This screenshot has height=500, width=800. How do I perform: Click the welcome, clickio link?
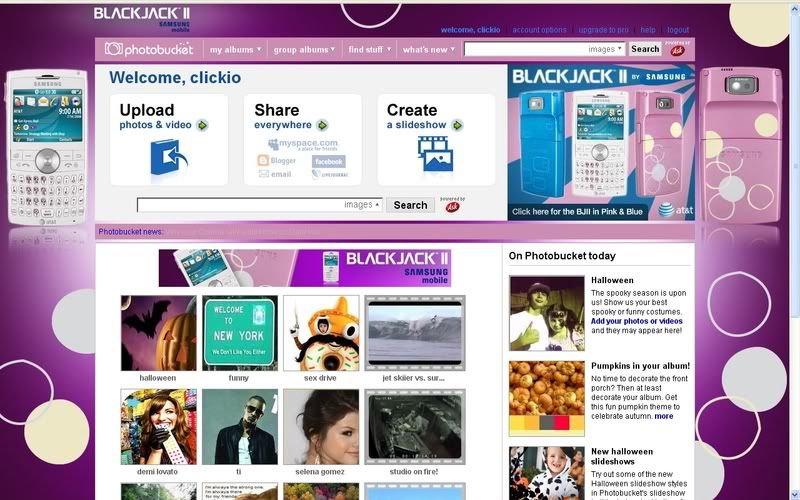click(470, 30)
